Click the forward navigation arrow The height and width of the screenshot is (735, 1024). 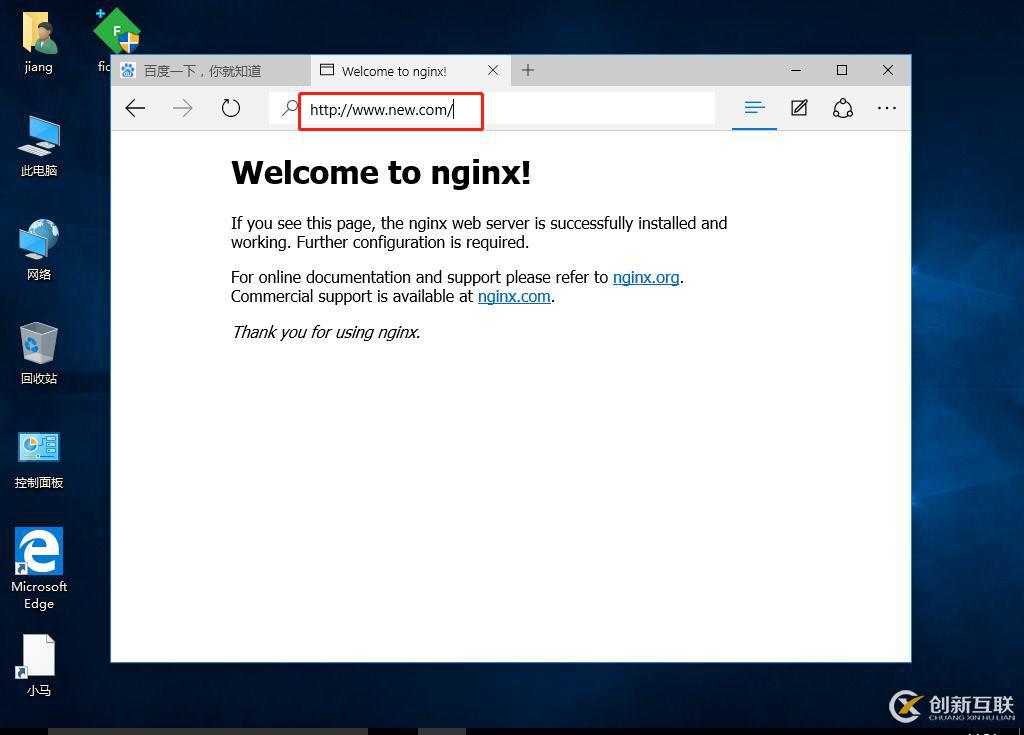[x=183, y=108]
